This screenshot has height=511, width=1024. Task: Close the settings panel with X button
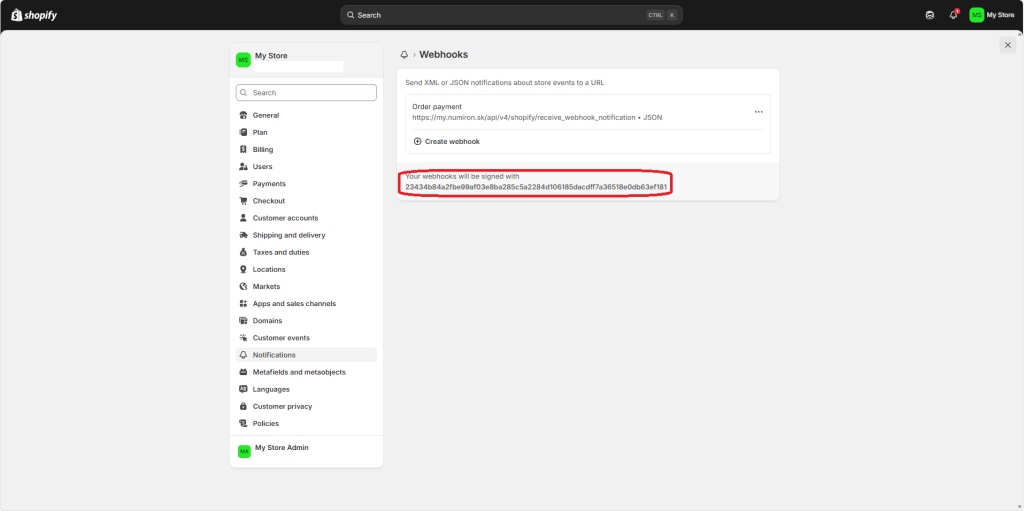pos(1007,45)
